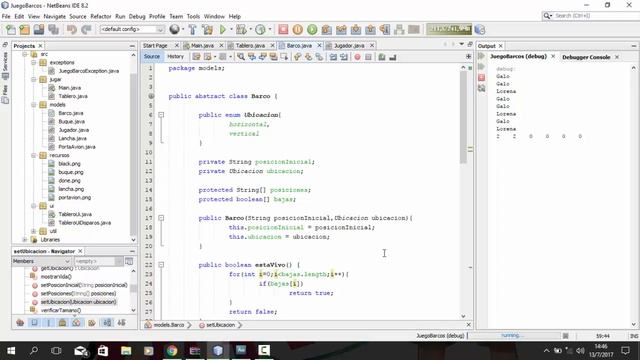Switch to the Tablero.java tab
The image size is (640, 360).
[x=250, y=46]
